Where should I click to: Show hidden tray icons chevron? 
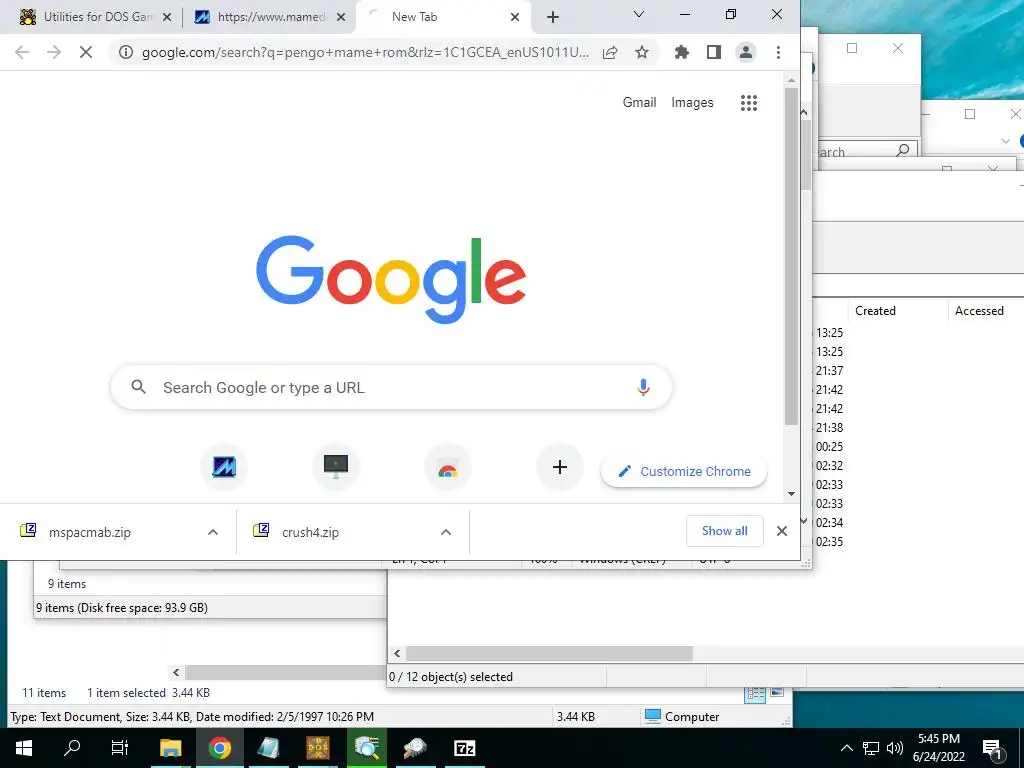(846, 748)
